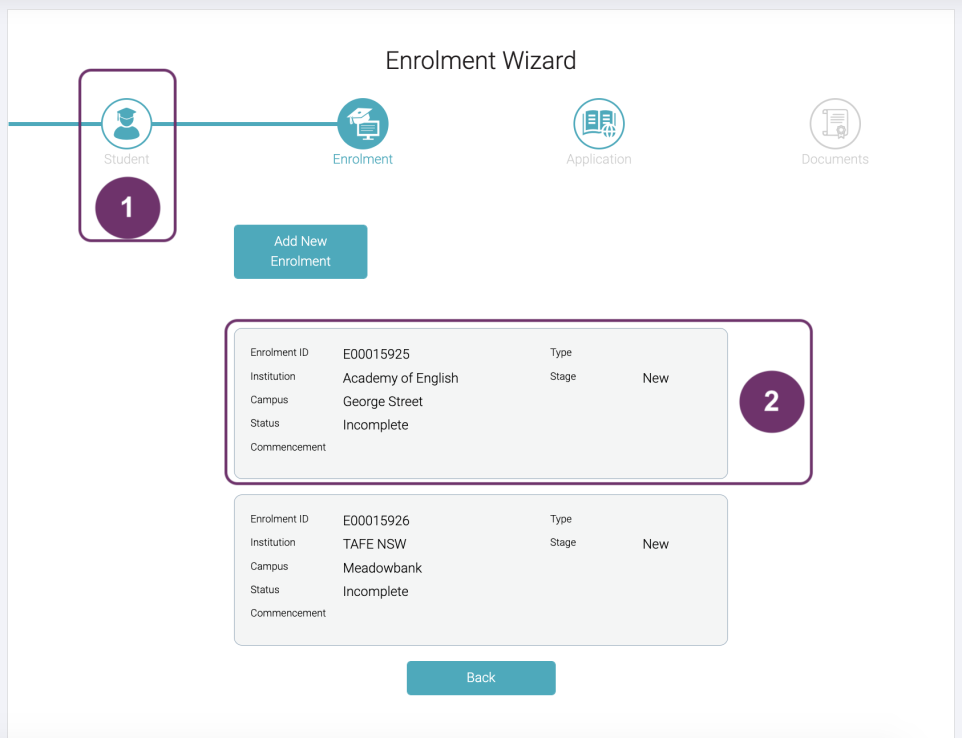Select the Documents step label

tap(835, 159)
